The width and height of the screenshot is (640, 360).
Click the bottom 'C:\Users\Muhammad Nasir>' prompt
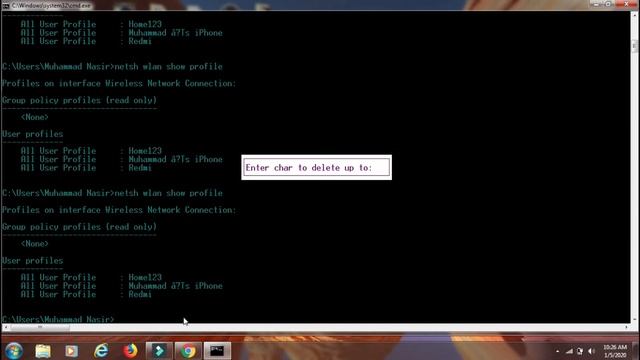pos(58,319)
